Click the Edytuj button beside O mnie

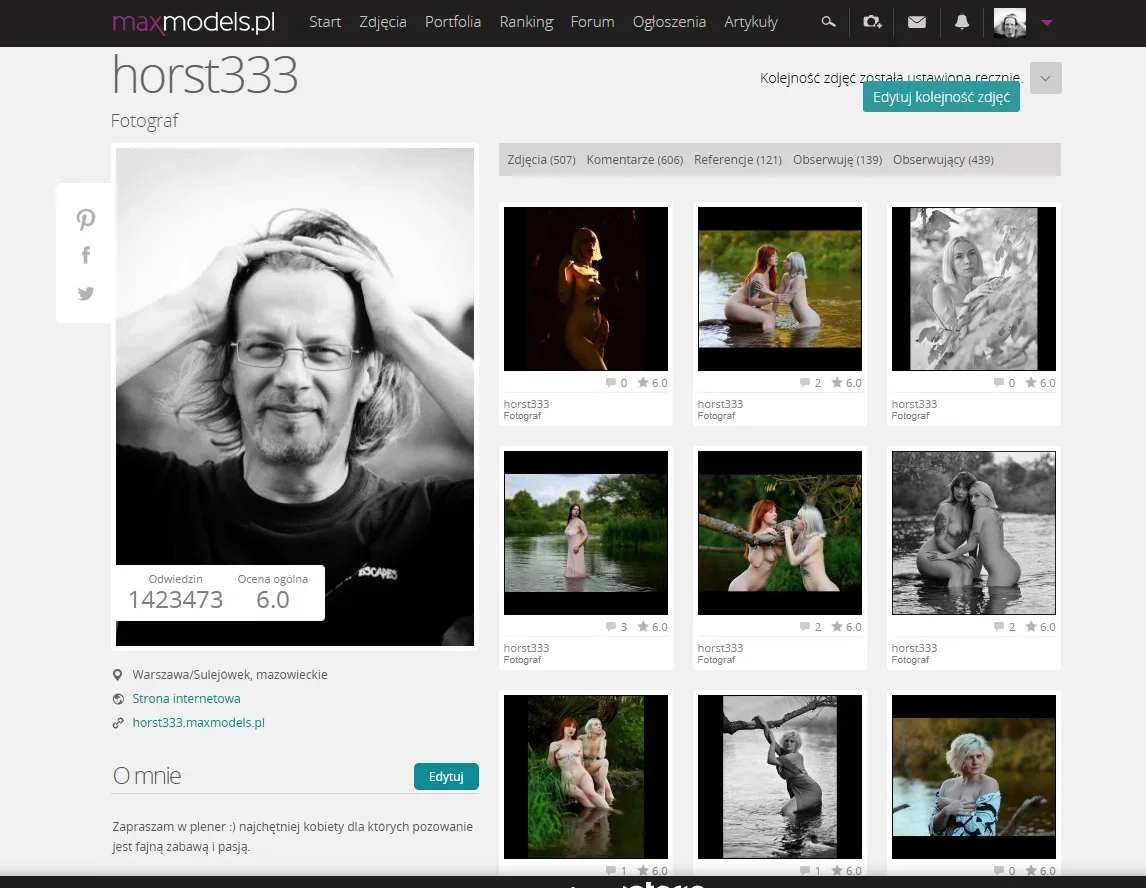[446, 776]
